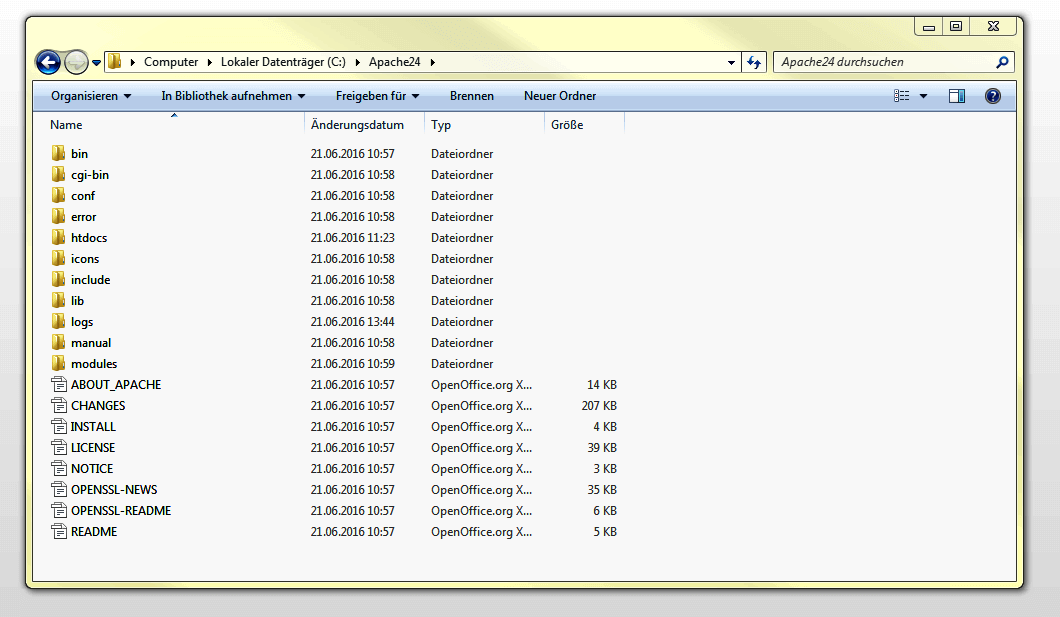Expand the view options arrow

pyautogui.click(x=923, y=95)
